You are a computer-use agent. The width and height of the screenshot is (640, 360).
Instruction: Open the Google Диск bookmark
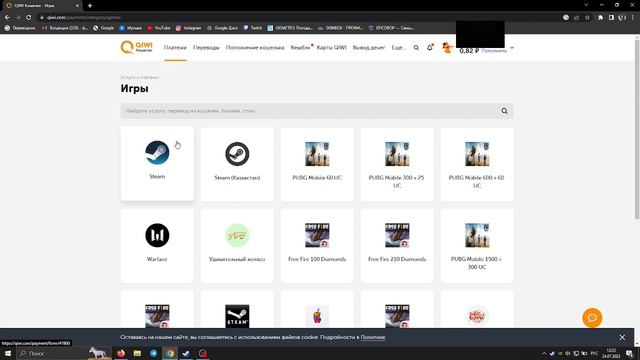(x=222, y=28)
